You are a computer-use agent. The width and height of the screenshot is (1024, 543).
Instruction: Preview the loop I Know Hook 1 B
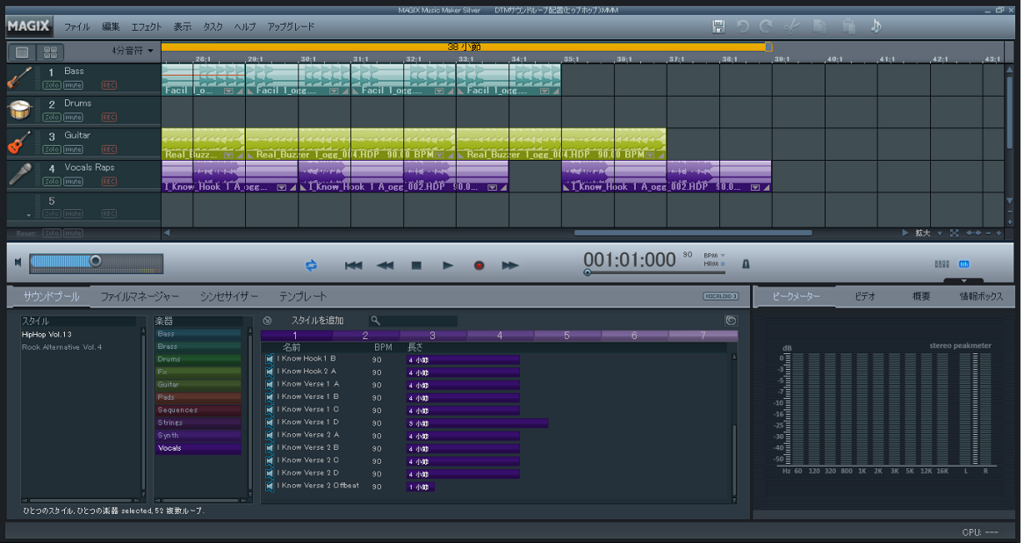pos(269,359)
